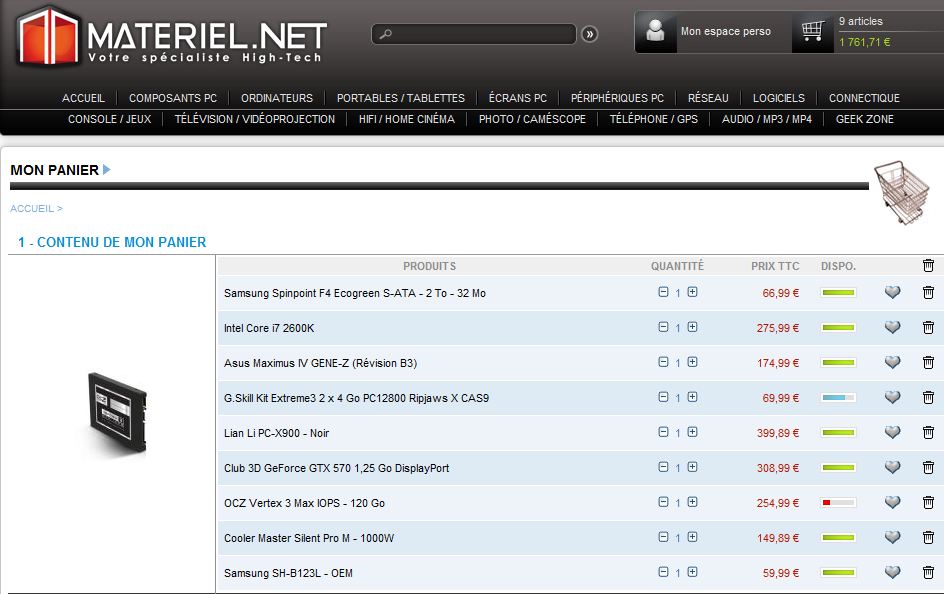Decrease quantity of Cooler Master Silent Pro M
The height and width of the screenshot is (594, 944).
coord(663,538)
